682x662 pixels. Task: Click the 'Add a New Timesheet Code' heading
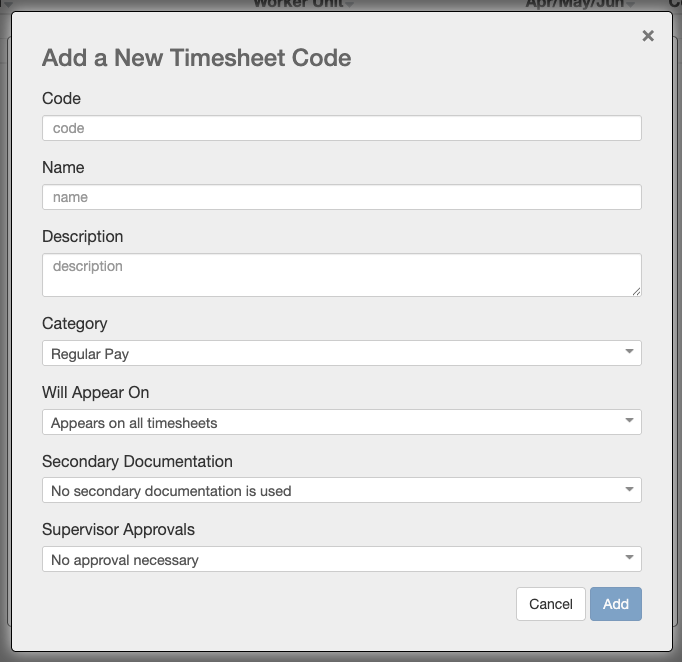(x=196, y=57)
